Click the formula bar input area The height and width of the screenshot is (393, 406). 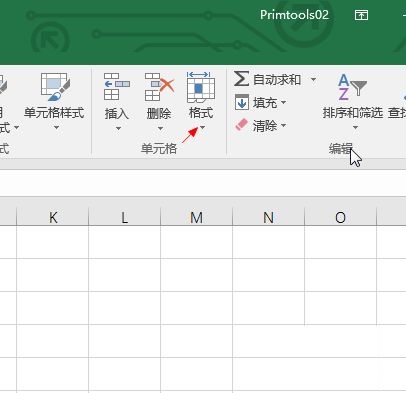203,183
